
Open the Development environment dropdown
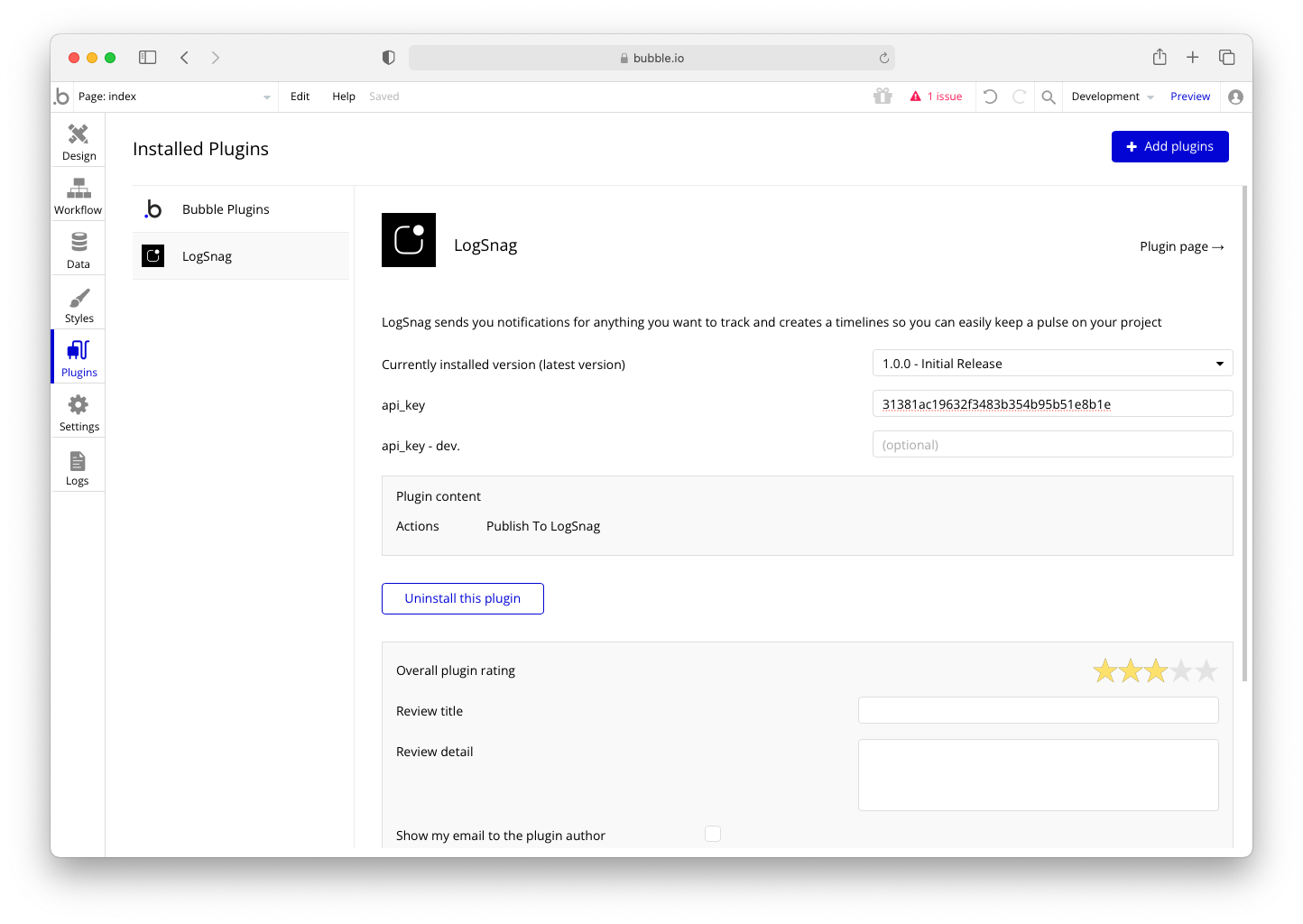click(1113, 97)
